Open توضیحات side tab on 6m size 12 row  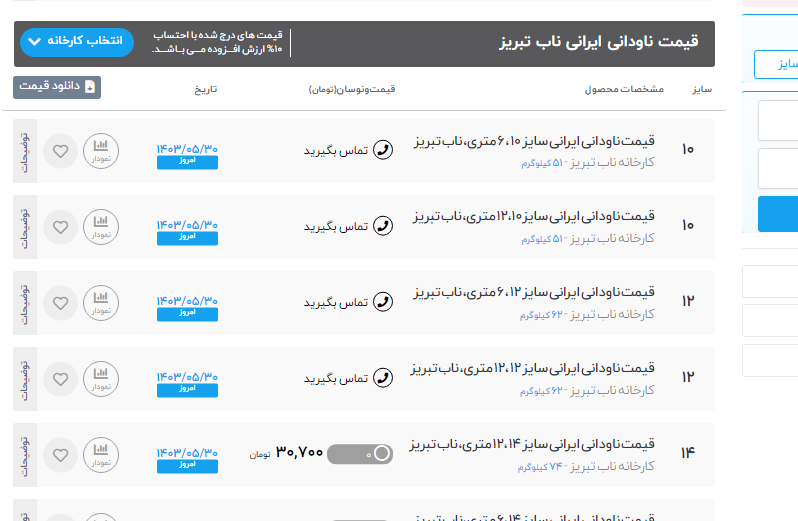pos(25,302)
